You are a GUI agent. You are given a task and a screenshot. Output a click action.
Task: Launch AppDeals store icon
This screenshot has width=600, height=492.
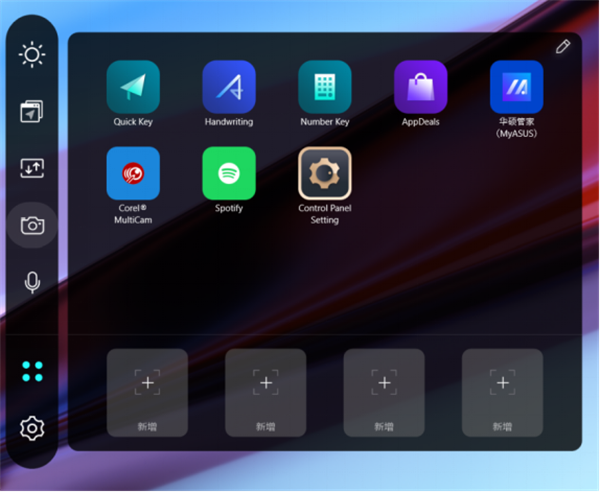click(x=421, y=87)
